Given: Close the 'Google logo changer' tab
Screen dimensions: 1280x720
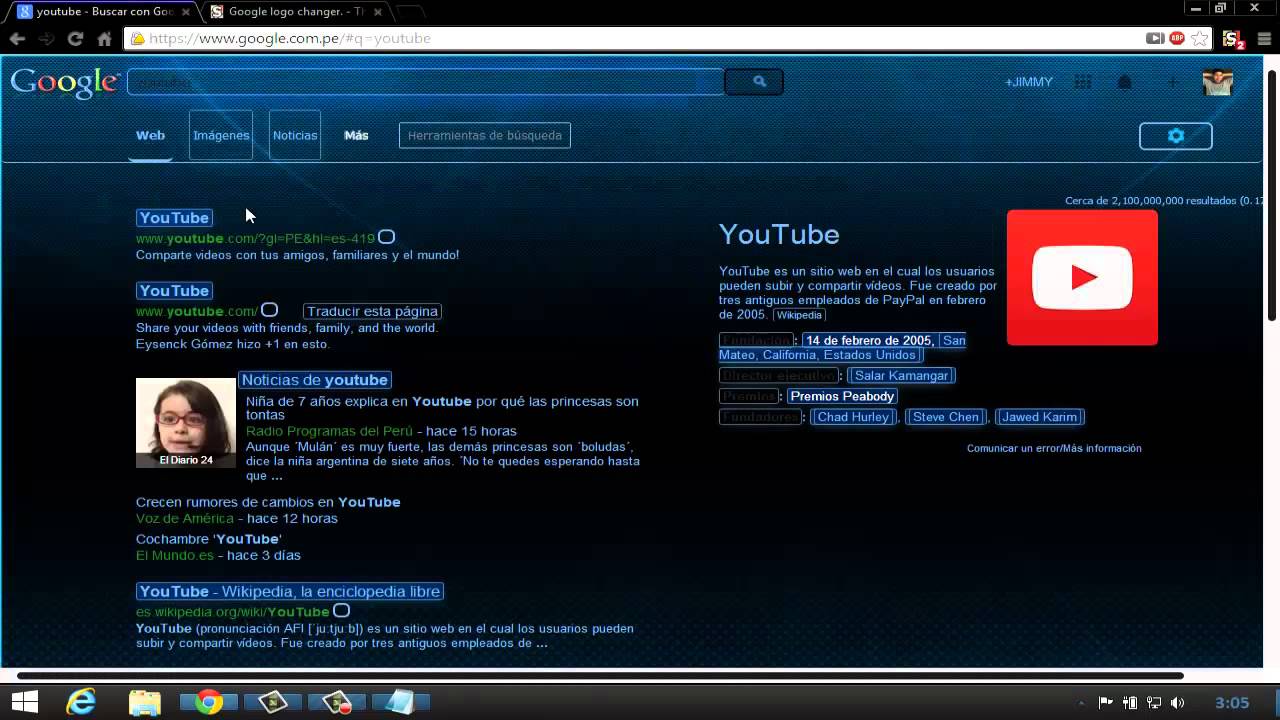Looking at the screenshot, I should coord(376,12).
